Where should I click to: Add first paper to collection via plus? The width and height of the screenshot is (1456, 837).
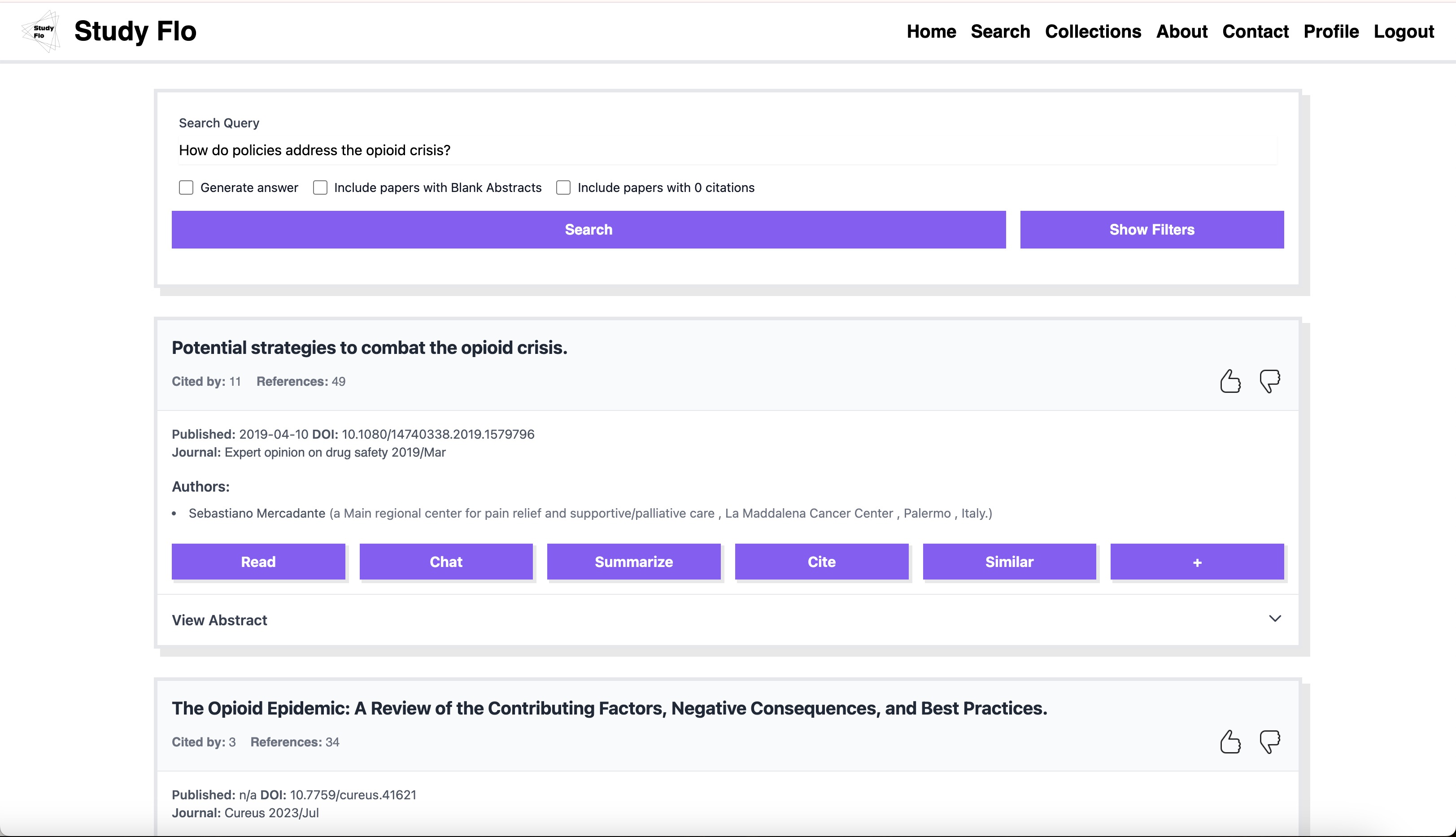click(1197, 562)
